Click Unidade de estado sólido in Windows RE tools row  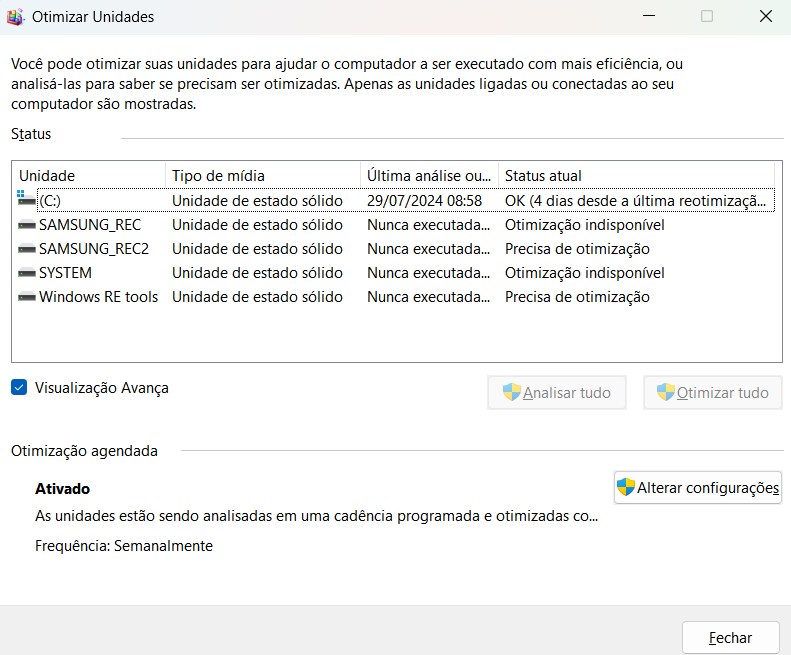point(257,297)
